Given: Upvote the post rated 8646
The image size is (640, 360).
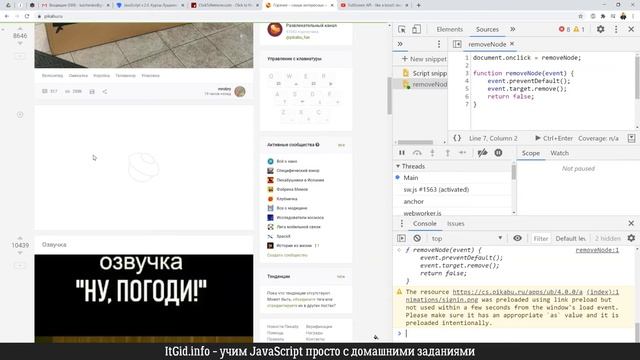Looking at the screenshot, I should [20, 29].
